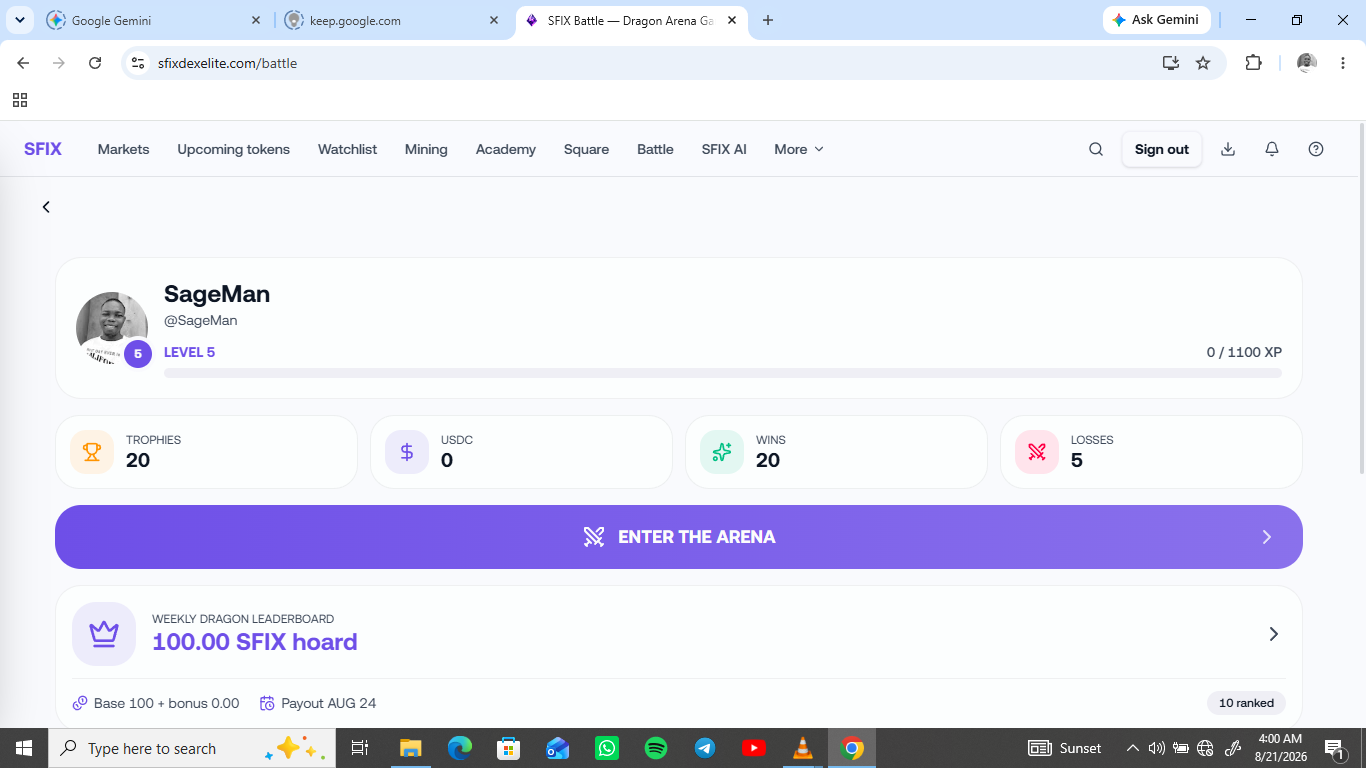Open the Windows notification center icon
This screenshot has height=768, width=1366.
point(1335,748)
